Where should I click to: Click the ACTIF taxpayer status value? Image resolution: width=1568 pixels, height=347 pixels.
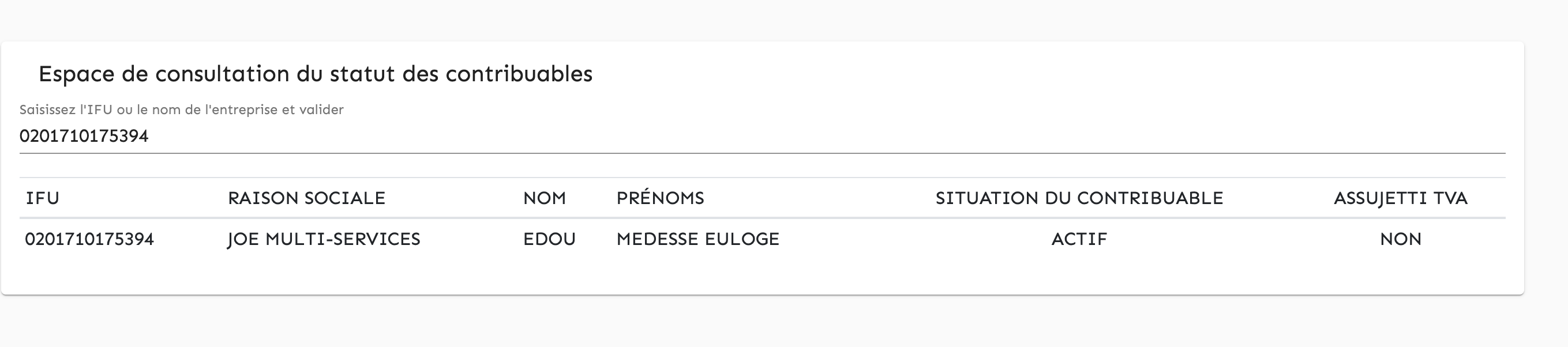tap(1079, 239)
